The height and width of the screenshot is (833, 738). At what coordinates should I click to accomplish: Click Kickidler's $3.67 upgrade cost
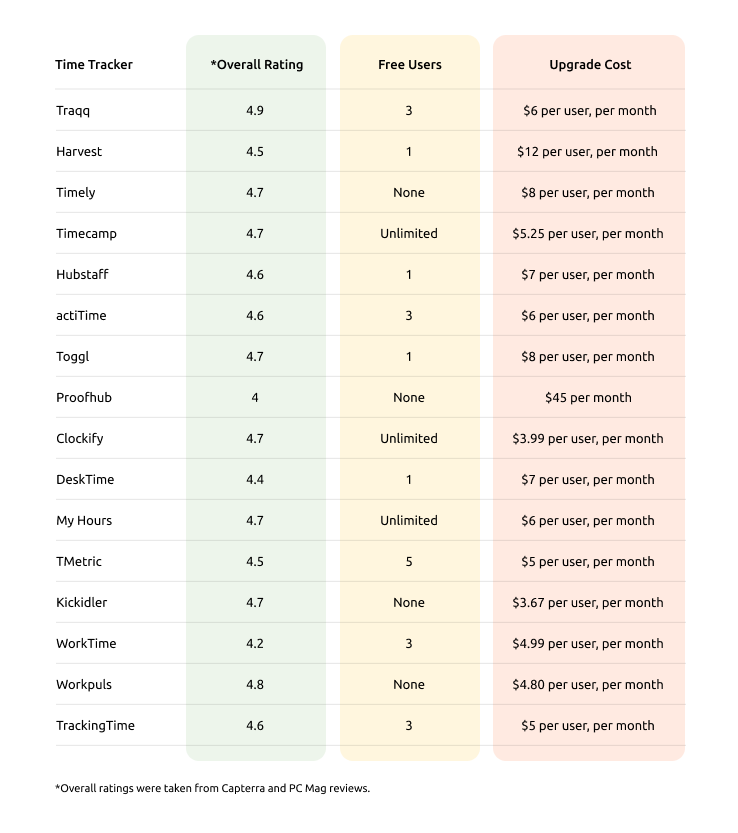point(588,602)
